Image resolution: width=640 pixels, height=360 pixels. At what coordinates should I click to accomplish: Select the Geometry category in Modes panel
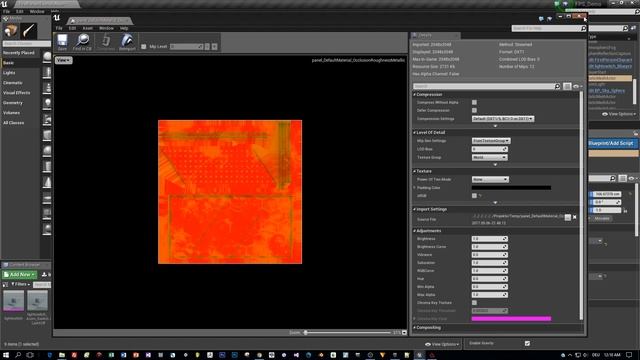coord(13,103)
